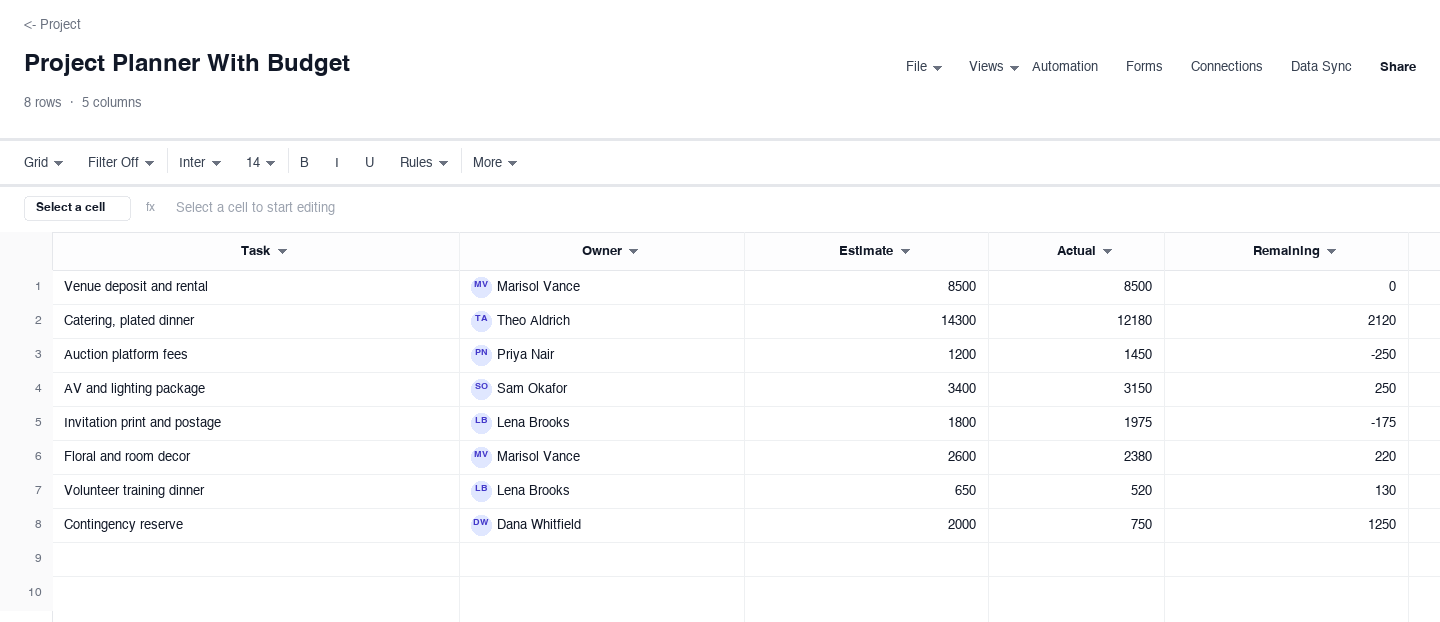Open the Task column header menu
This screenshot has width=1440, height=622.
(282, 252)
